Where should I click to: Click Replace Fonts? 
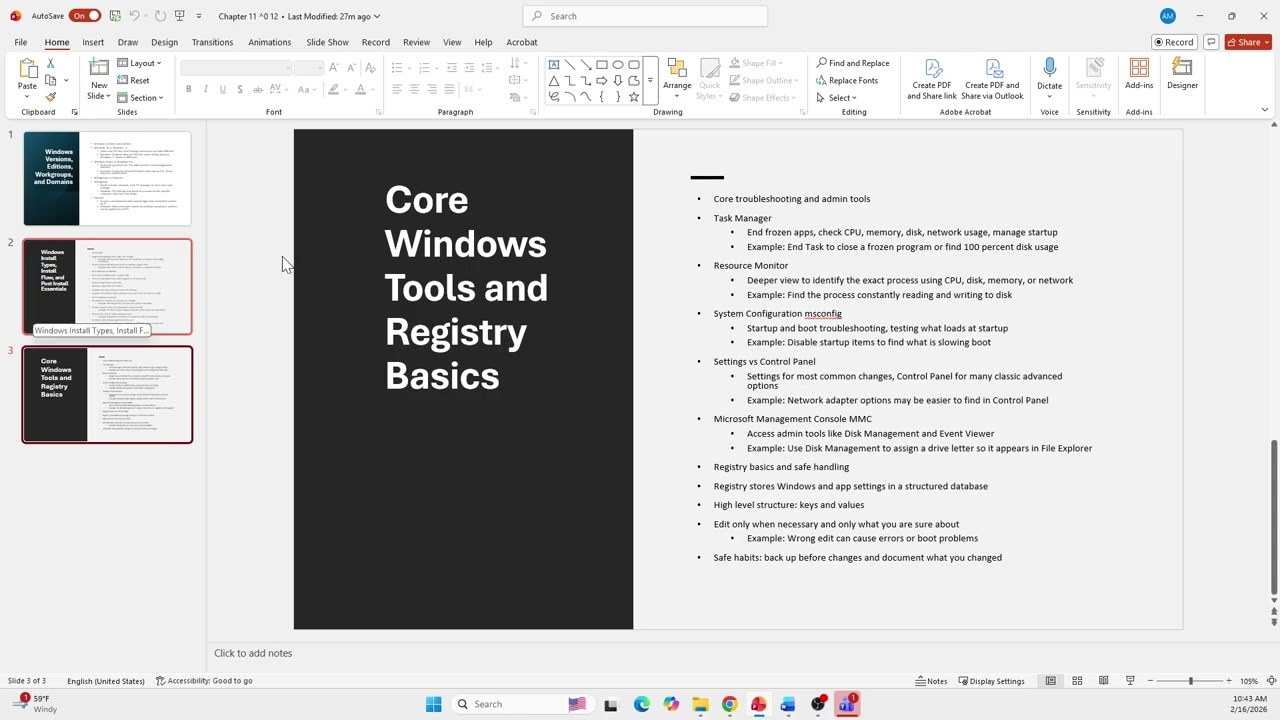pyautogui.click(x=846, y=80)
